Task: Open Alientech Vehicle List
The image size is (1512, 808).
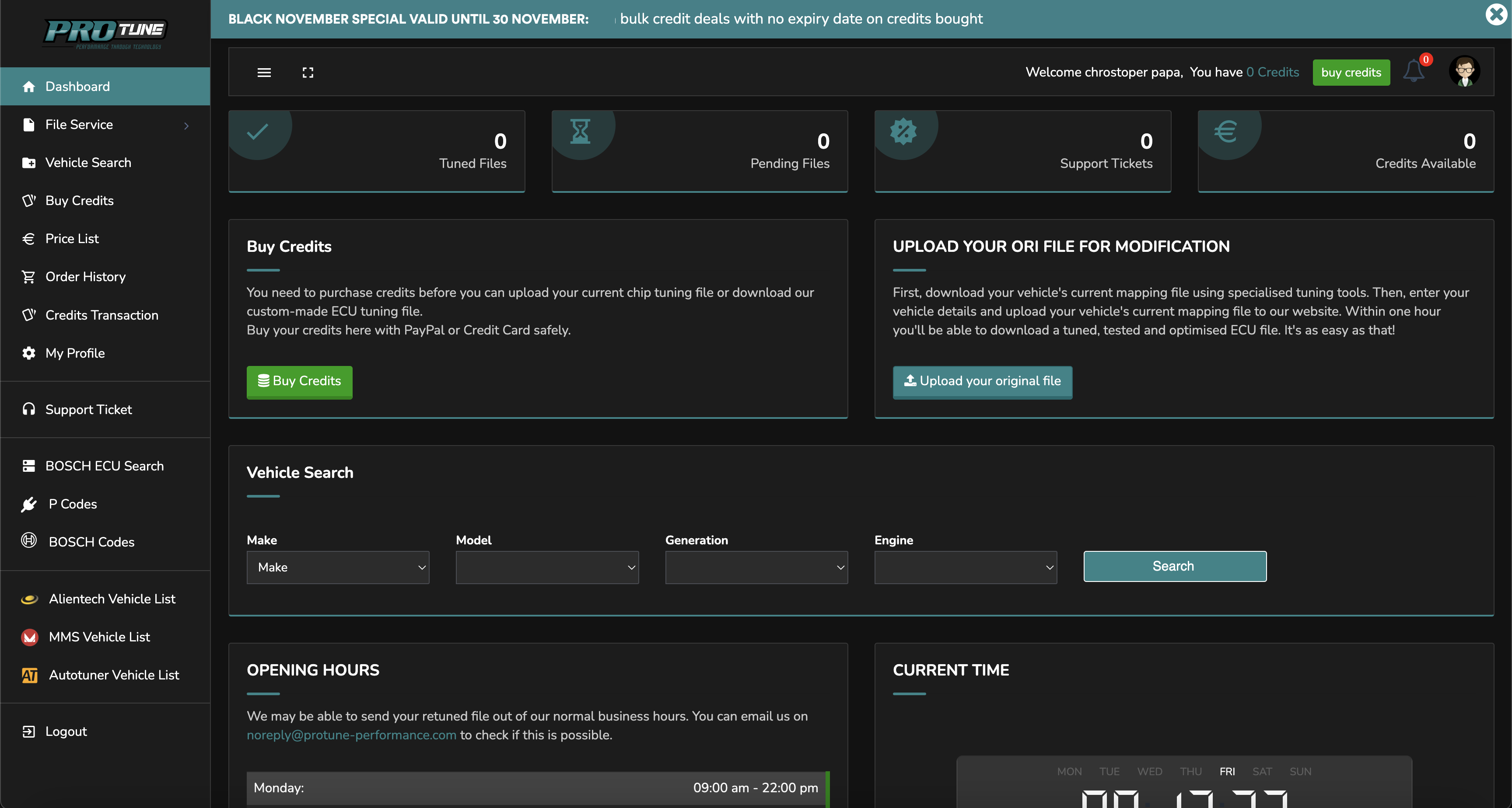Action: pos(105,599)
